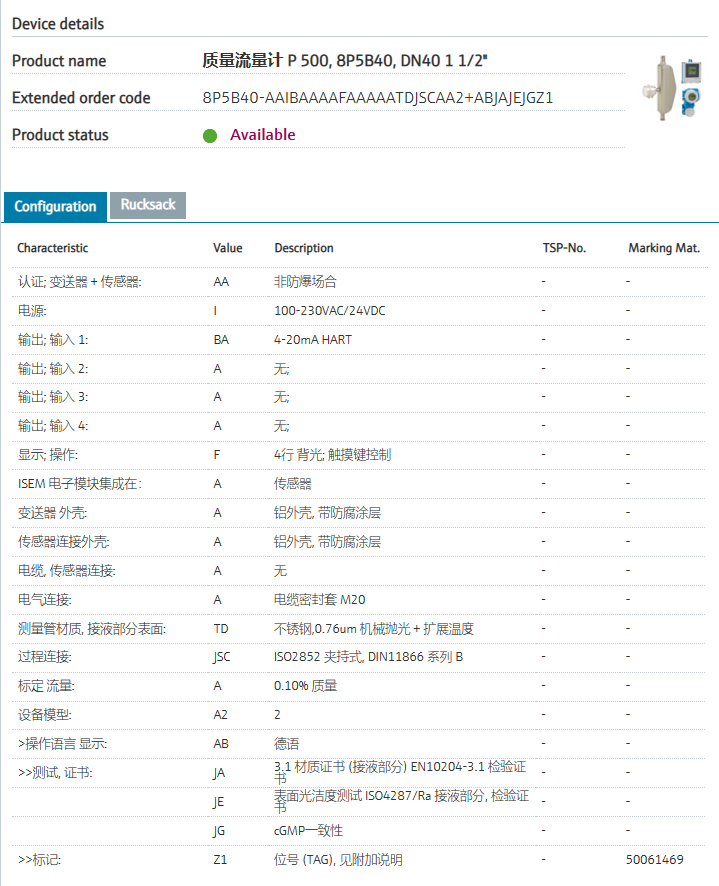Expand the >>标记: row
The image size is (719, 886).
39,860
